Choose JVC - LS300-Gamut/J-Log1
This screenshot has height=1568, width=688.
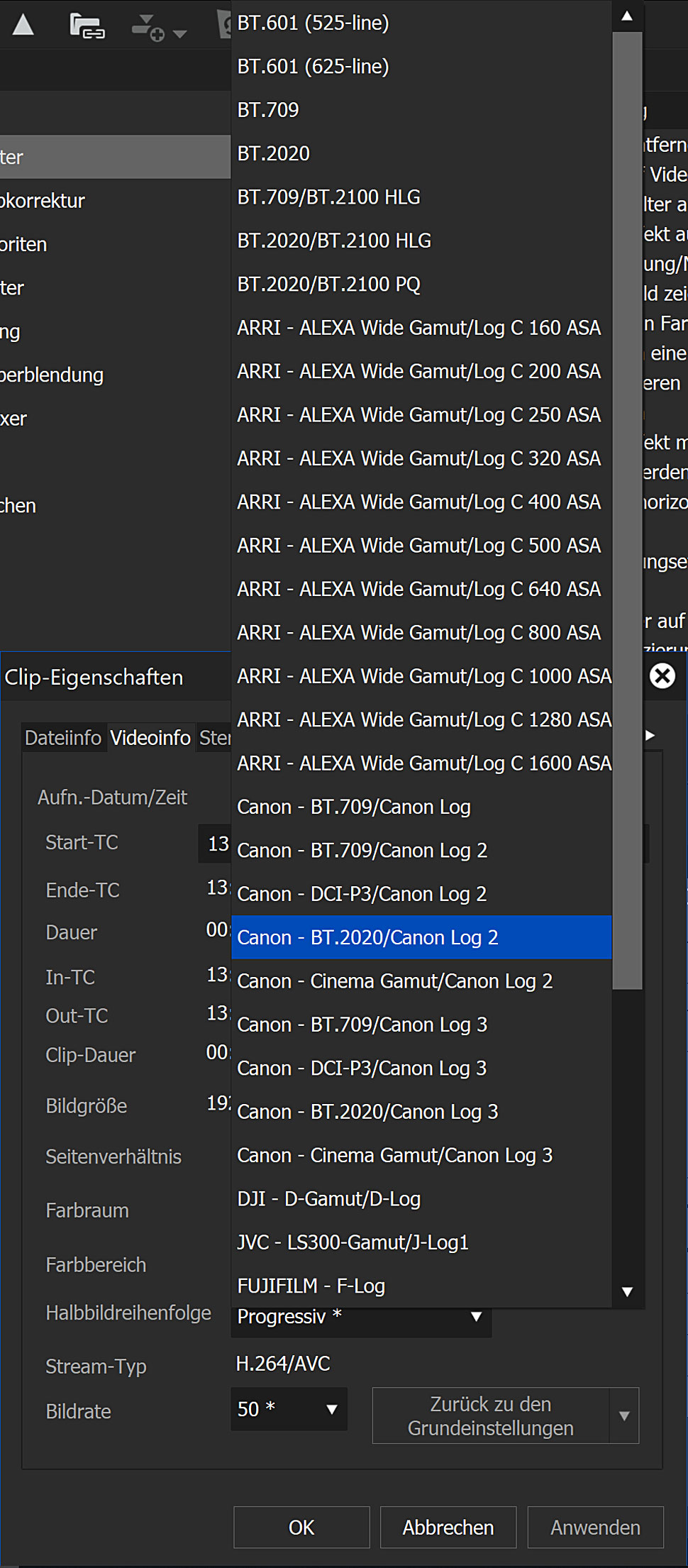pos(421,1242)
